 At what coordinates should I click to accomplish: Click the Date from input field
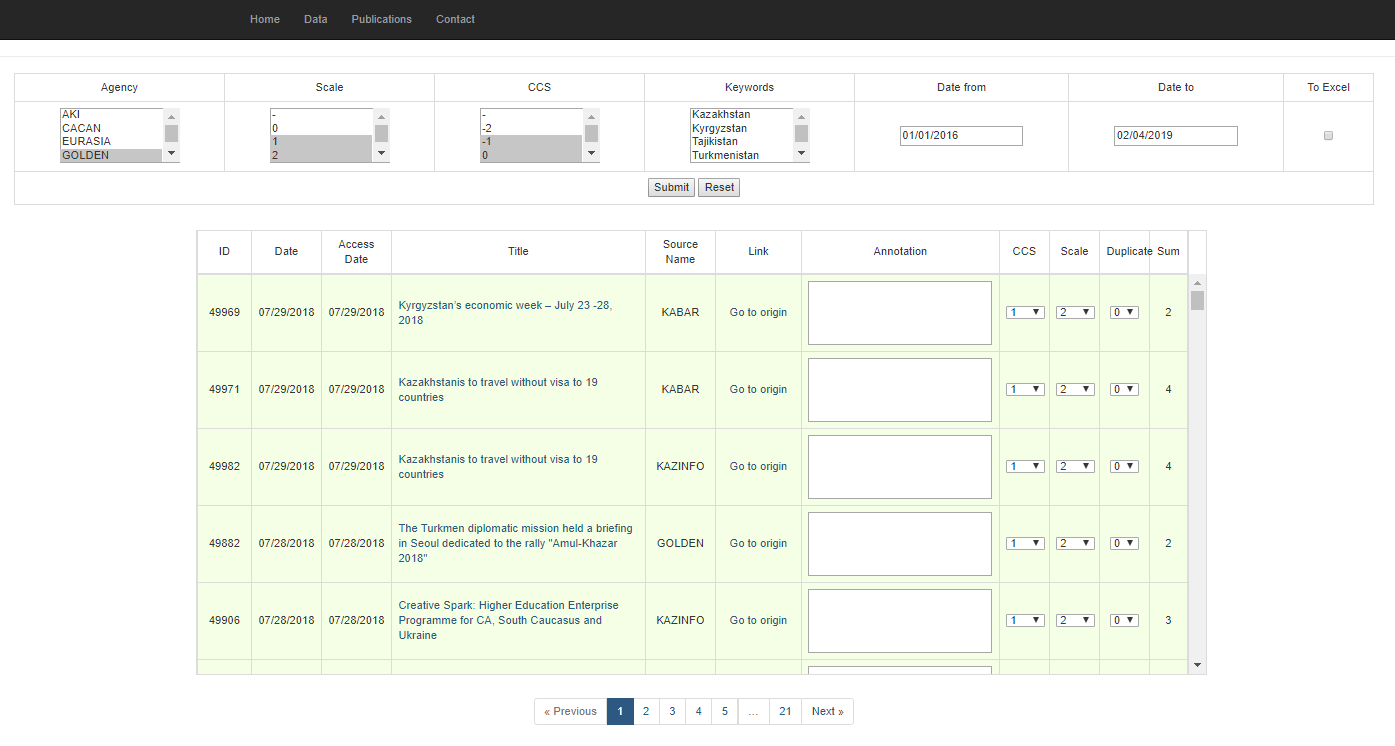coord(961,136)
